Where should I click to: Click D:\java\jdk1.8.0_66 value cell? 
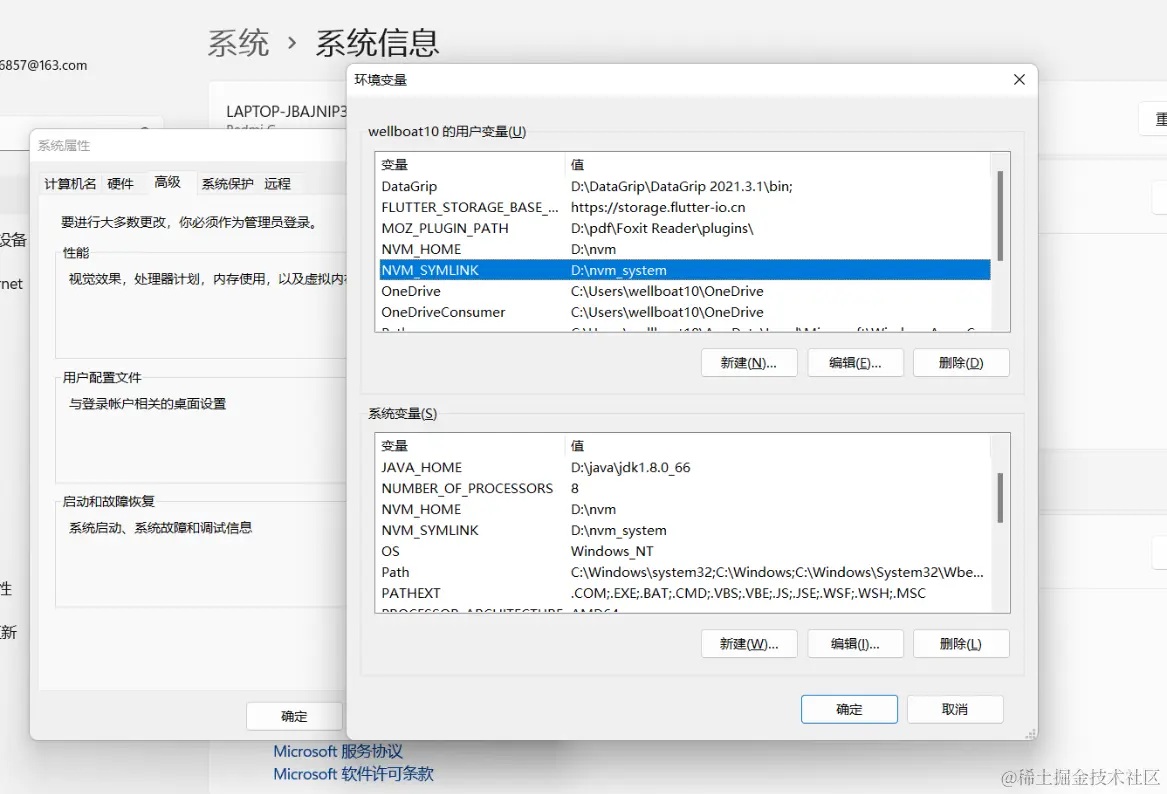pos(630,467)
